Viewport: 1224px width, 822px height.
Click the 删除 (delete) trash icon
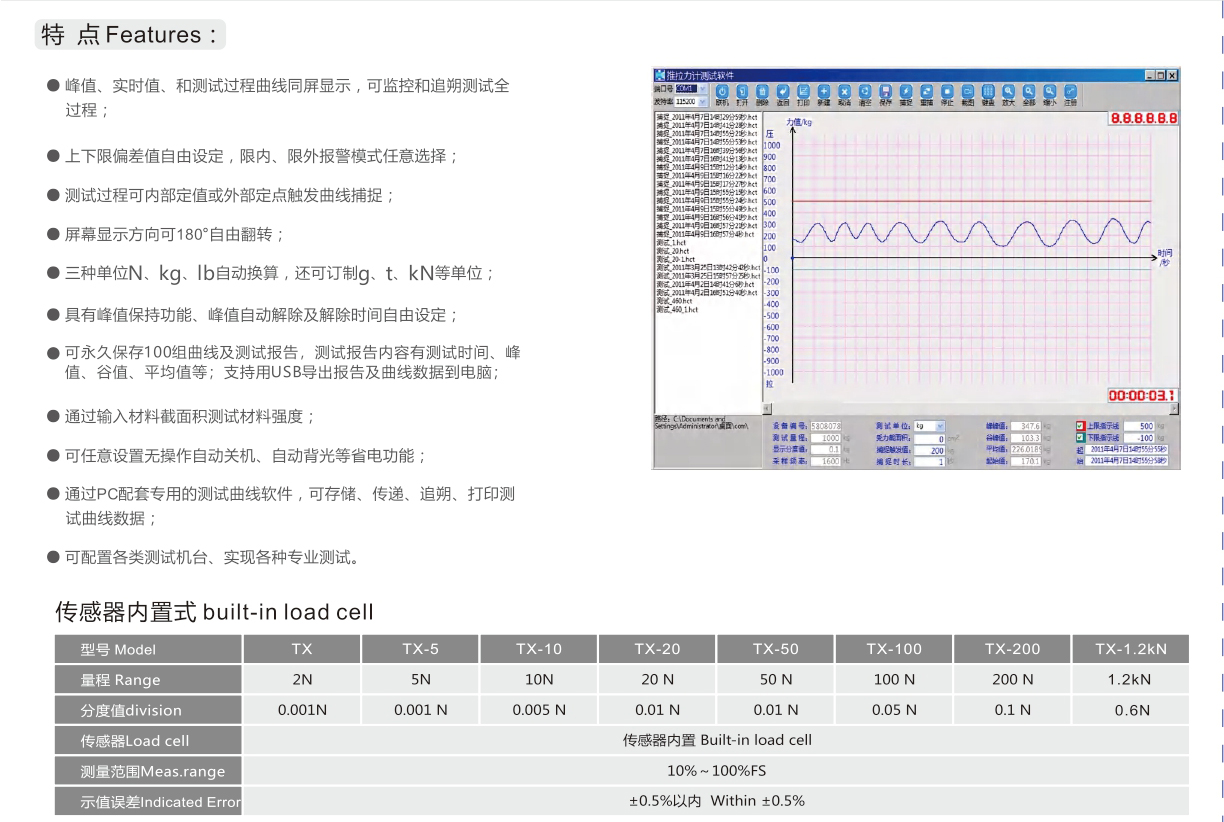pos(762,91)
